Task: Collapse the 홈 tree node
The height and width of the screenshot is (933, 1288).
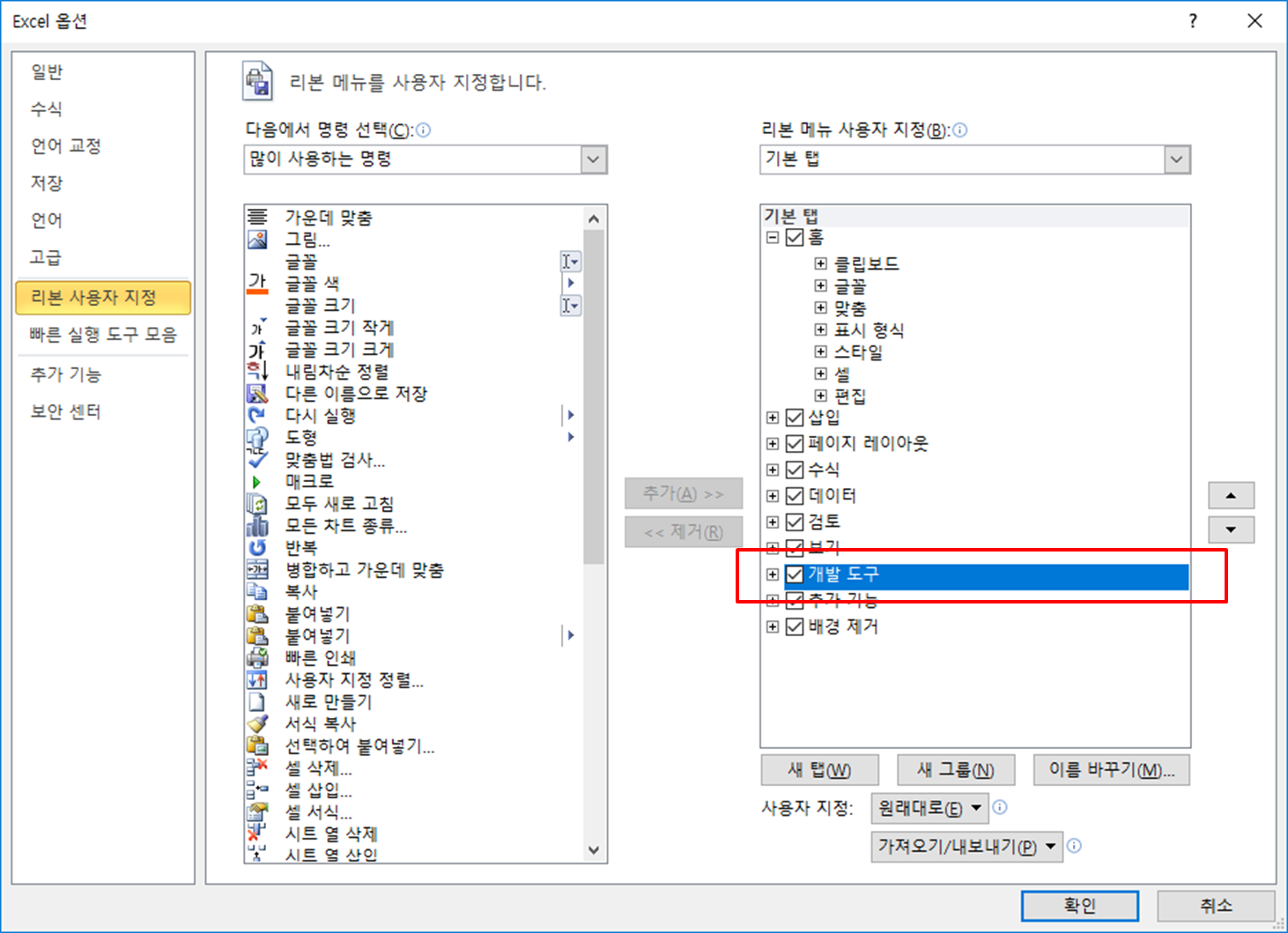Action: tap(773, 238)
